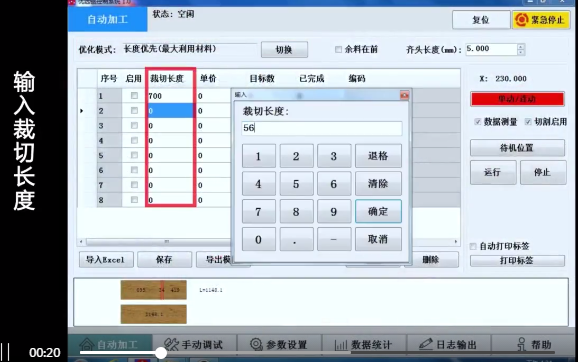Click the table's right horizontal scroll arrow
This screenshot has height=362, width=578.
click(x=456, y=242)
